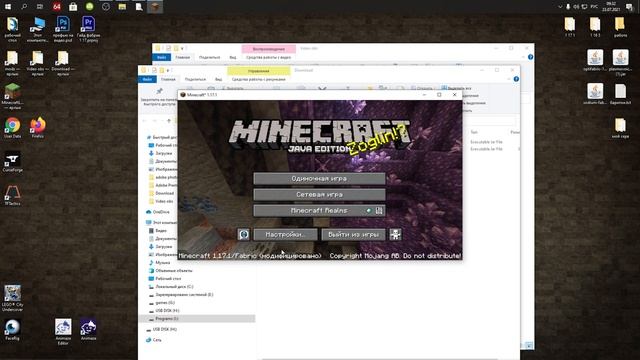The width and height of the screenshot is (640, 360).
Task: Switch to OBS Studio on the taskbar
Action: click(106, 7)
